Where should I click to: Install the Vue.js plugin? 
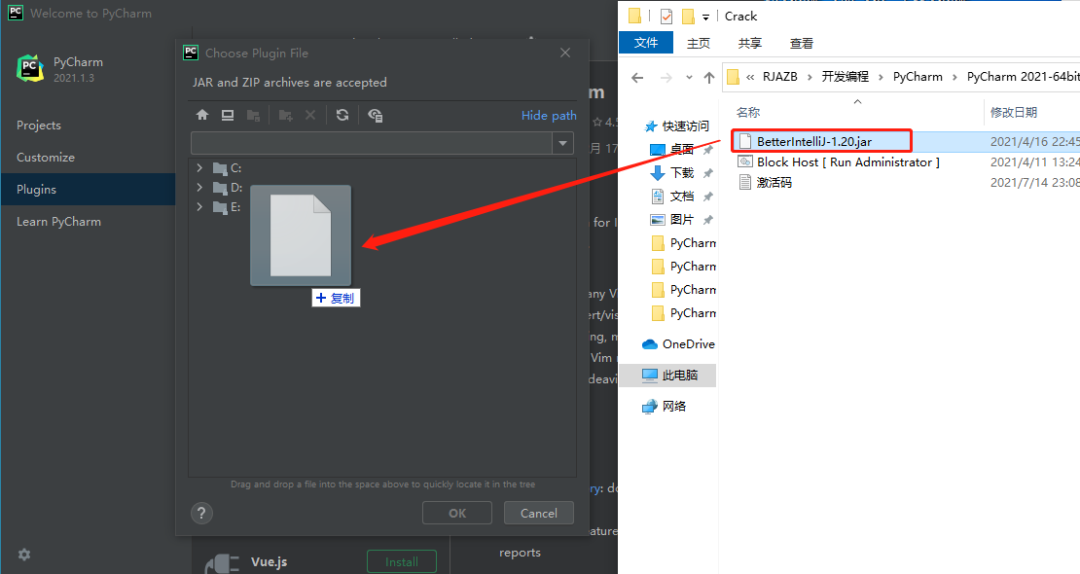pos(402,562)
